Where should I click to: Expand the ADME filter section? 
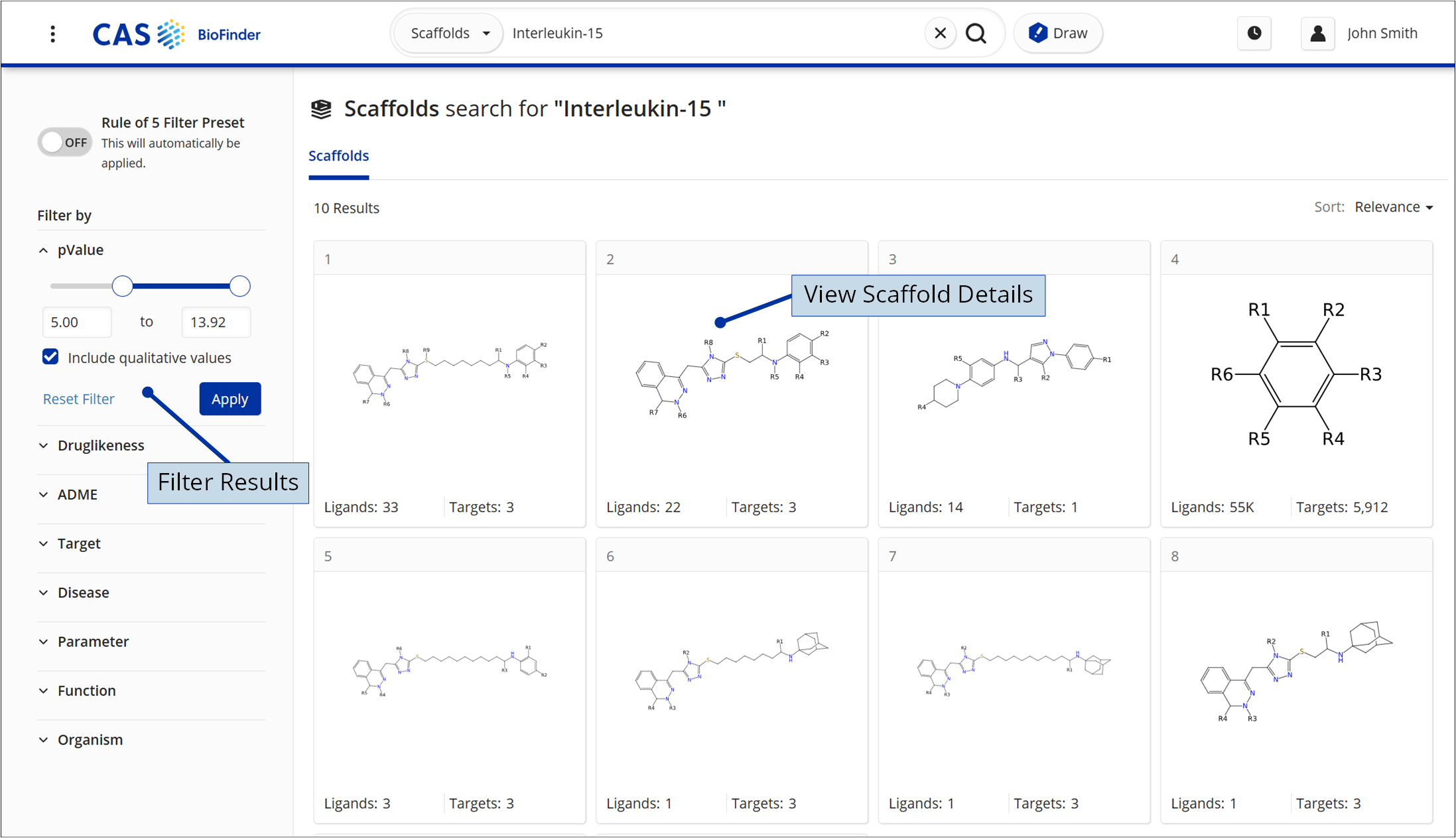(x=77, y=494)
